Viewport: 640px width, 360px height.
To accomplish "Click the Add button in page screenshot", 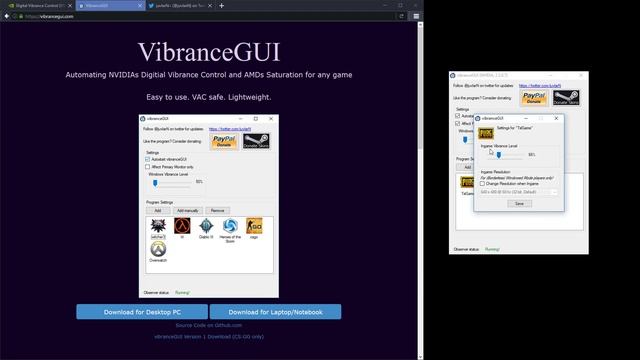I will point(158,211).
